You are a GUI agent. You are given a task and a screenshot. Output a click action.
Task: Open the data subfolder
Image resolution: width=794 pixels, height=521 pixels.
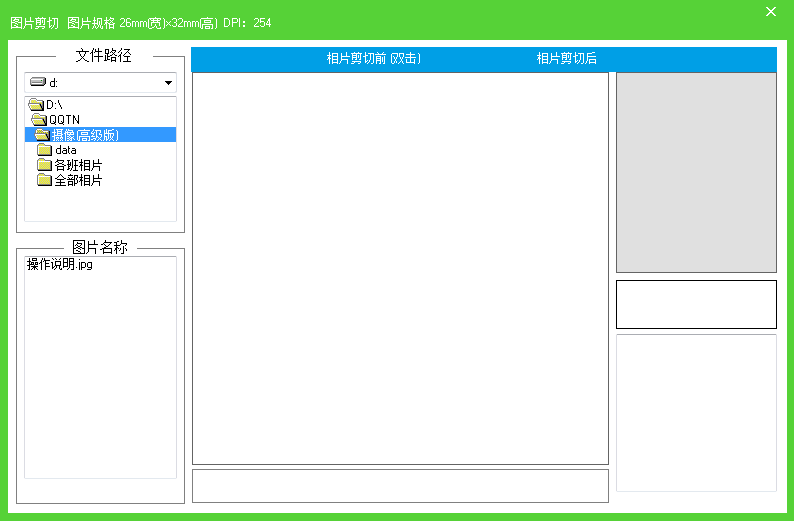coord(66,150)
